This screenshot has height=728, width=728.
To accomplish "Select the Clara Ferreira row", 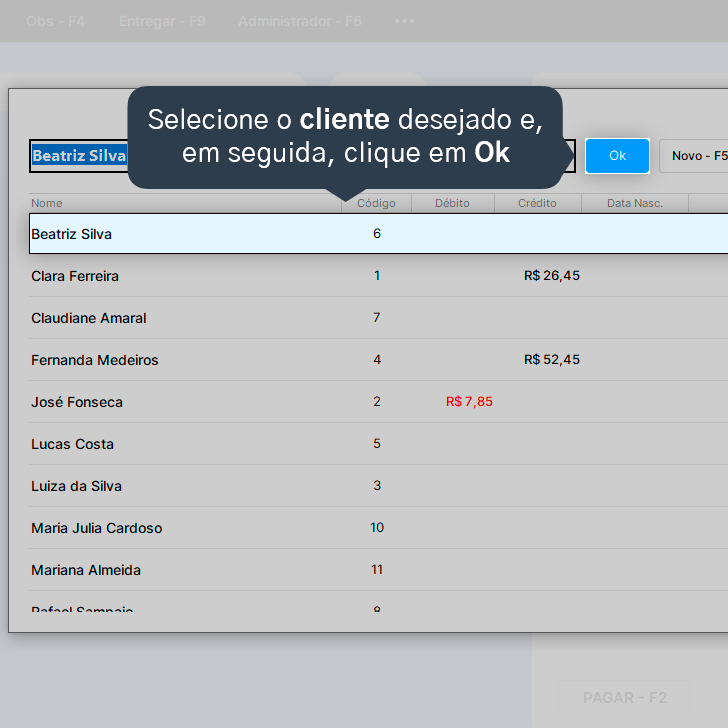I will click(378, 276).
